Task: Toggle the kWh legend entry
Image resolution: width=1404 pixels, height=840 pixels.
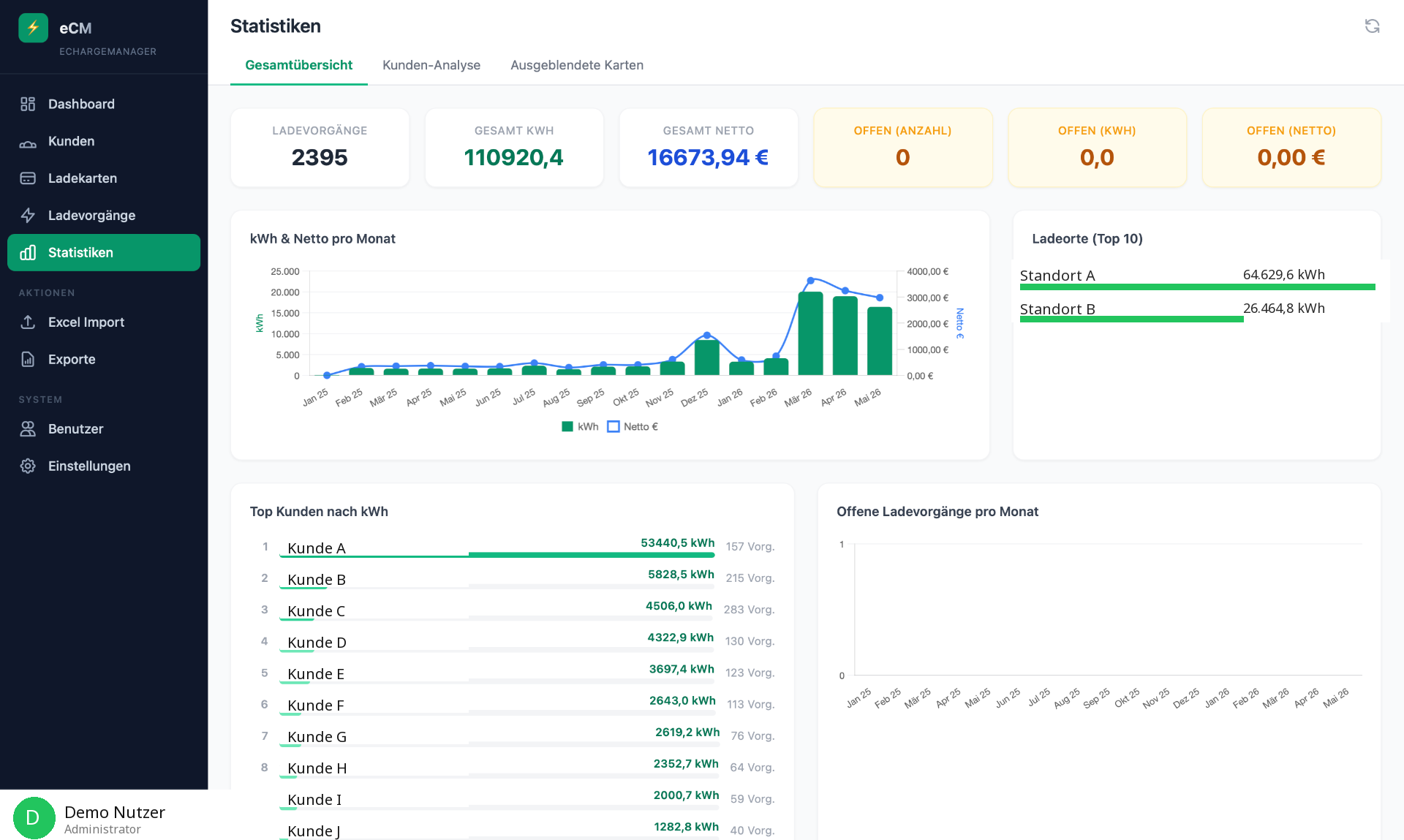Action: [x=580, y=427]
